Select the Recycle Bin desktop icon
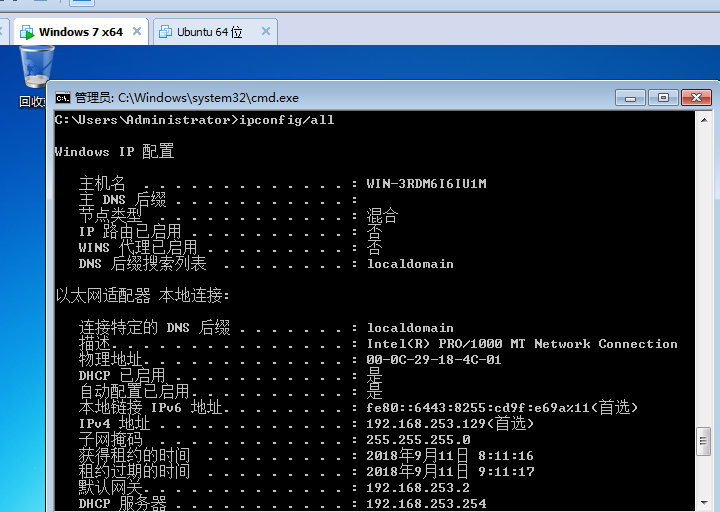Viewport: 720px width, 512px height. point(36,76)
